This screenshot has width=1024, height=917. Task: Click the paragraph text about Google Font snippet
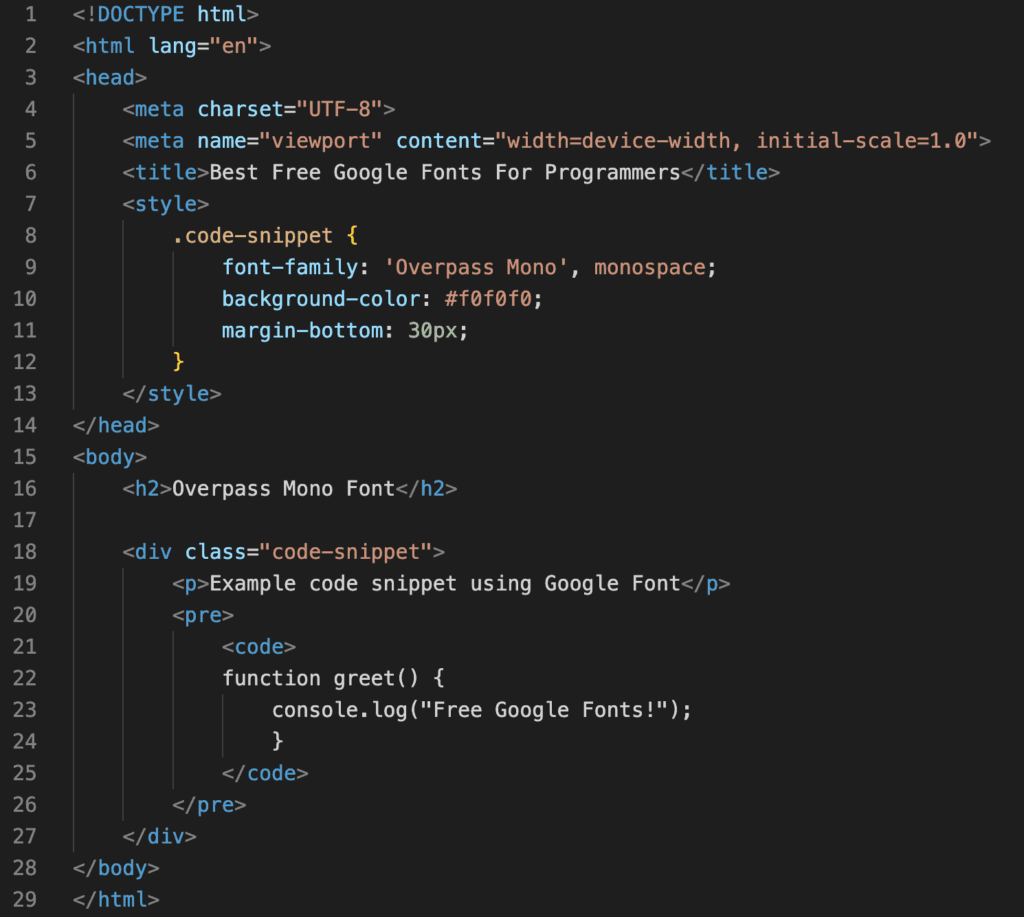tap(450, 583)
